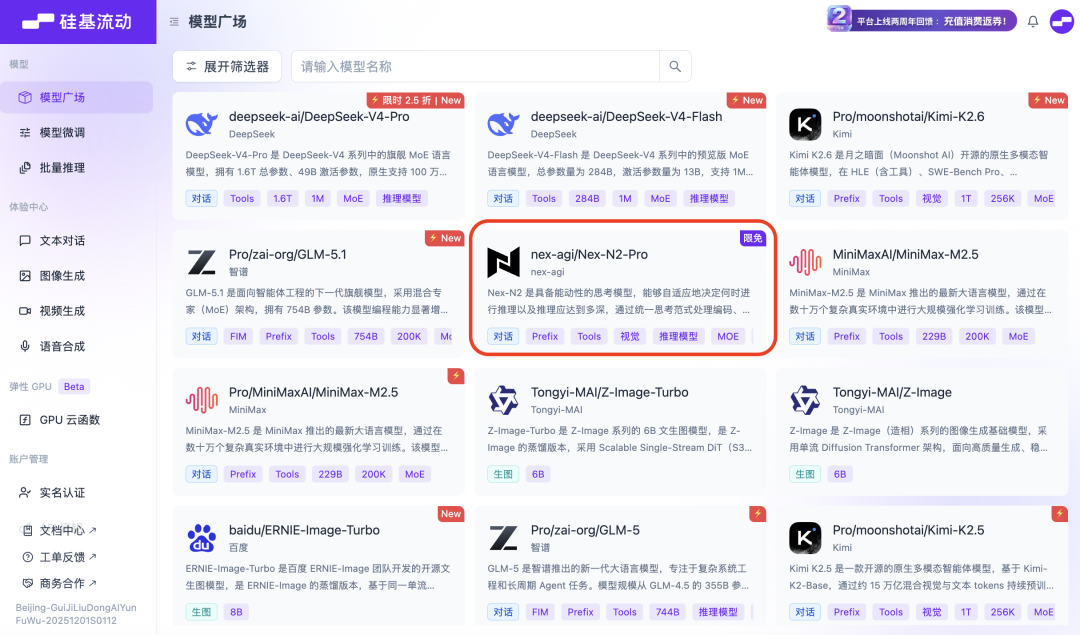
Task: Click the 模型微调 sliders icon
Action: (x=25, y=132)
